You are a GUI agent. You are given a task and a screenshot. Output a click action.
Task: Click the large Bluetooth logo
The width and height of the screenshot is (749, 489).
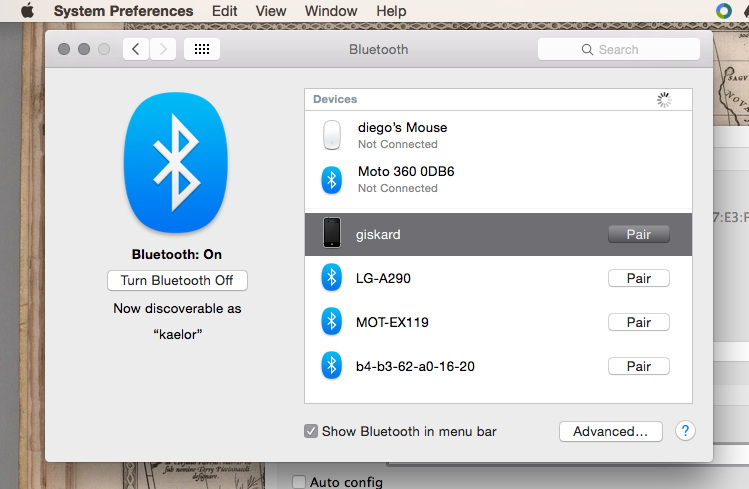(176, 162)
